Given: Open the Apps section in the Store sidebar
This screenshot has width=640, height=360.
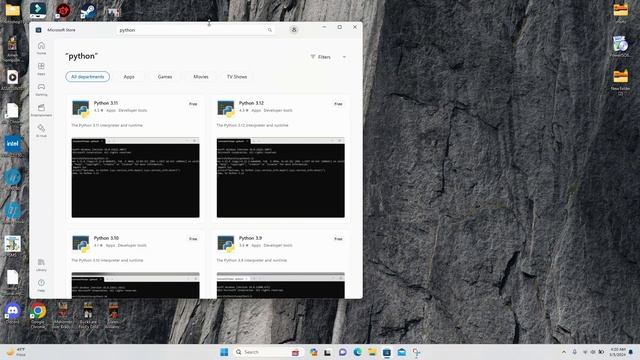Looking at the screenshot, I should pyautogui.click(x=41, y=68).
